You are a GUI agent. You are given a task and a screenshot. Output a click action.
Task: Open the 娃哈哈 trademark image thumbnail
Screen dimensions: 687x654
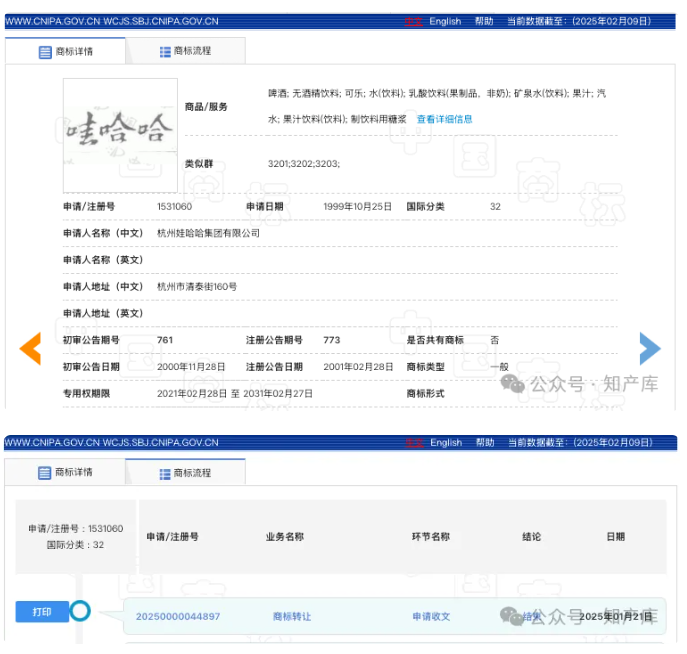click(120, 135)
